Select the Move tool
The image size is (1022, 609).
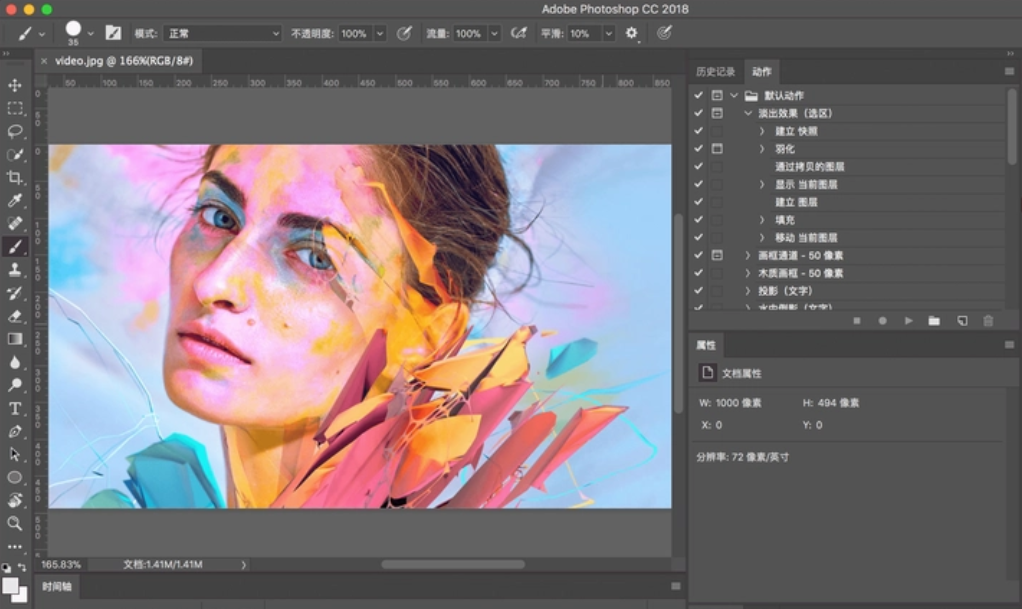coord(15,85)
